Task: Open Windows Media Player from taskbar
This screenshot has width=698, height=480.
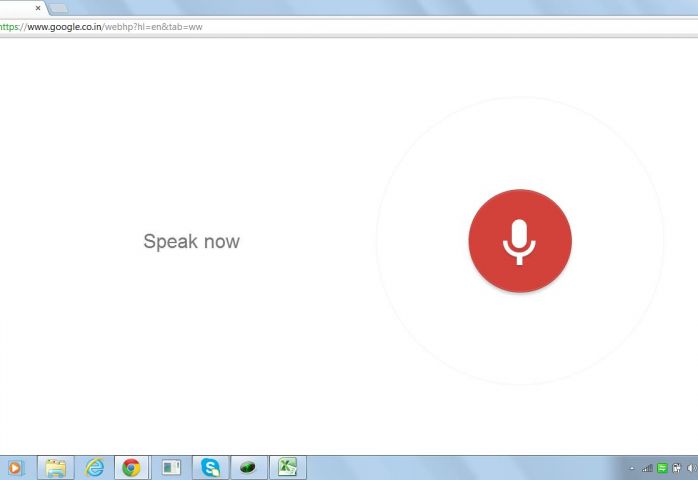Action: [15, 467]
